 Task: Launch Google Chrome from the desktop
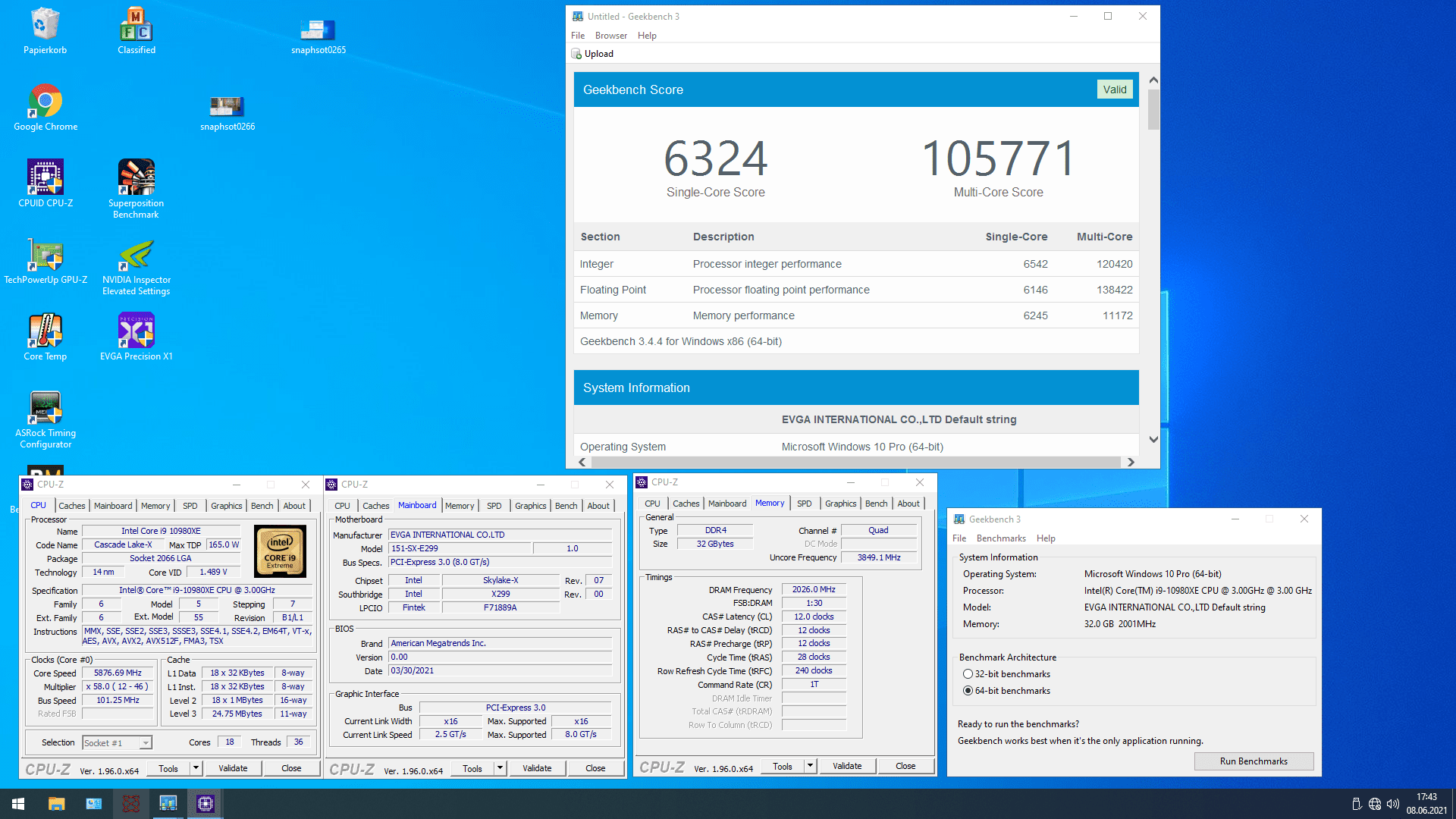click(x=45, y=107)
